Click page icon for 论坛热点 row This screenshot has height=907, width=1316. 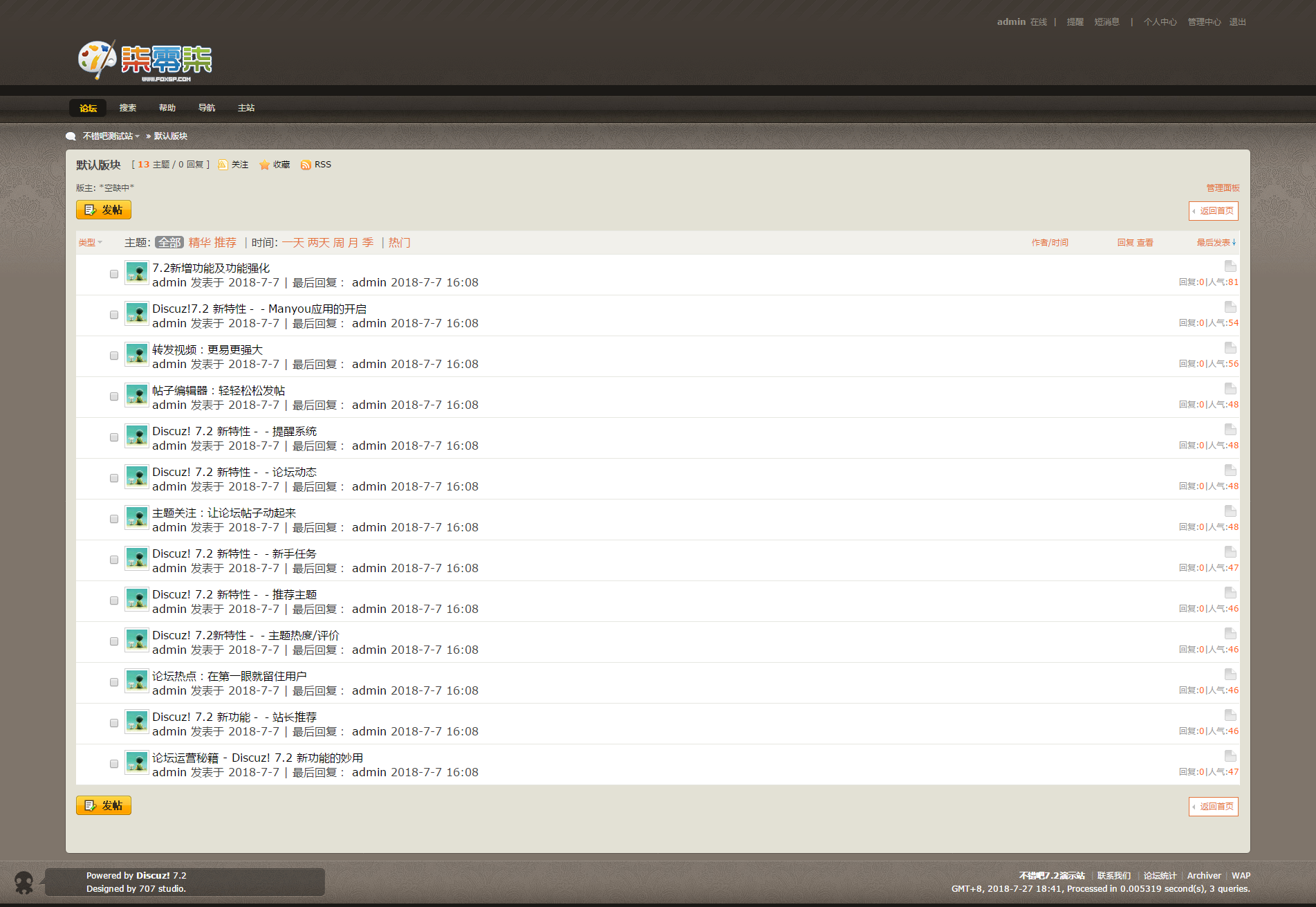click(x=1230, y=675)
